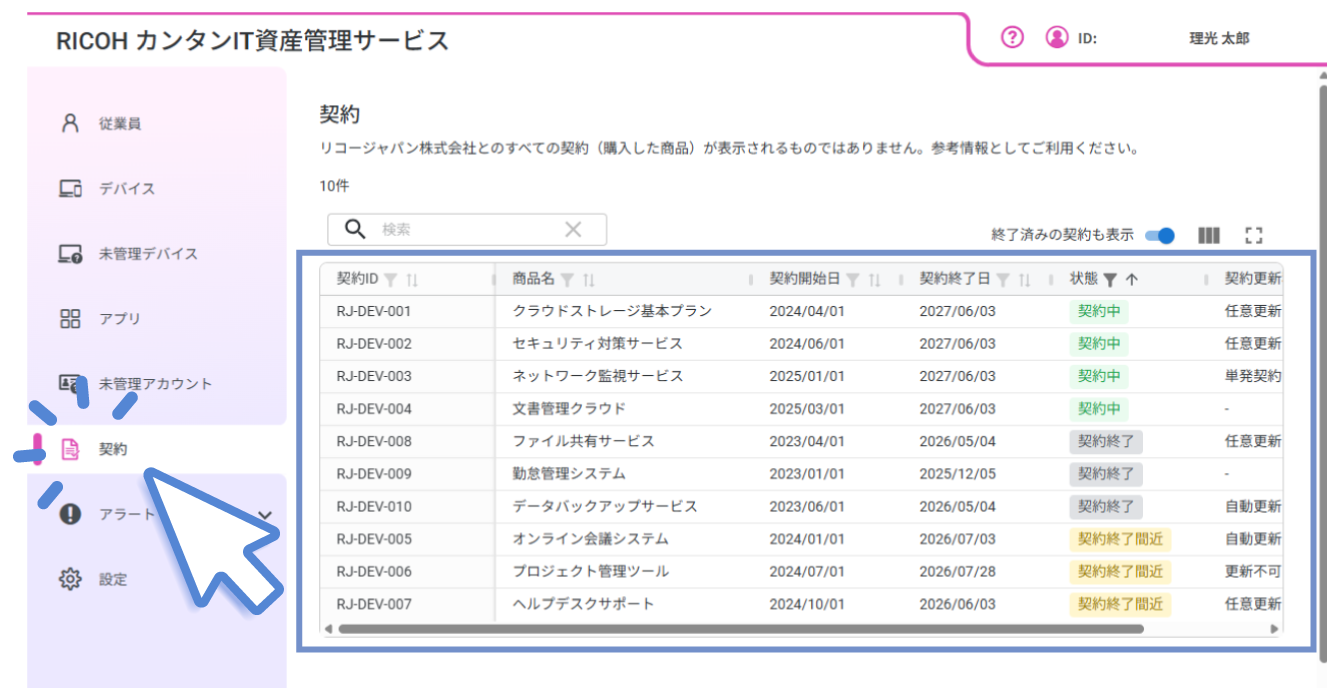1340x700 pixels.
Task: Select row RJ-DEV-001
Action: point(801,311)
